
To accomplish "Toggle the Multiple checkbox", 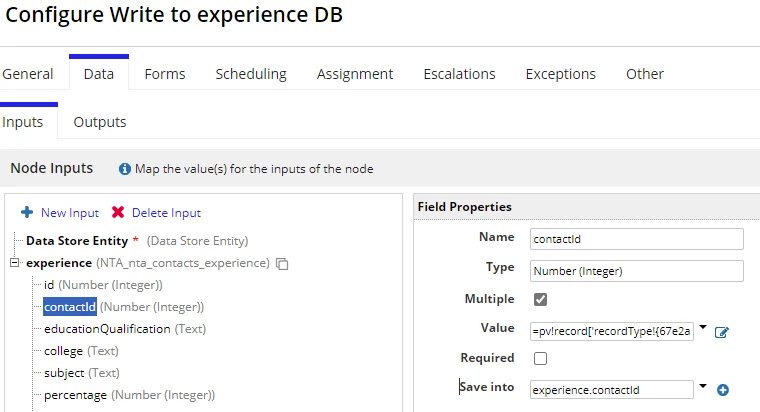I will 540,300.
